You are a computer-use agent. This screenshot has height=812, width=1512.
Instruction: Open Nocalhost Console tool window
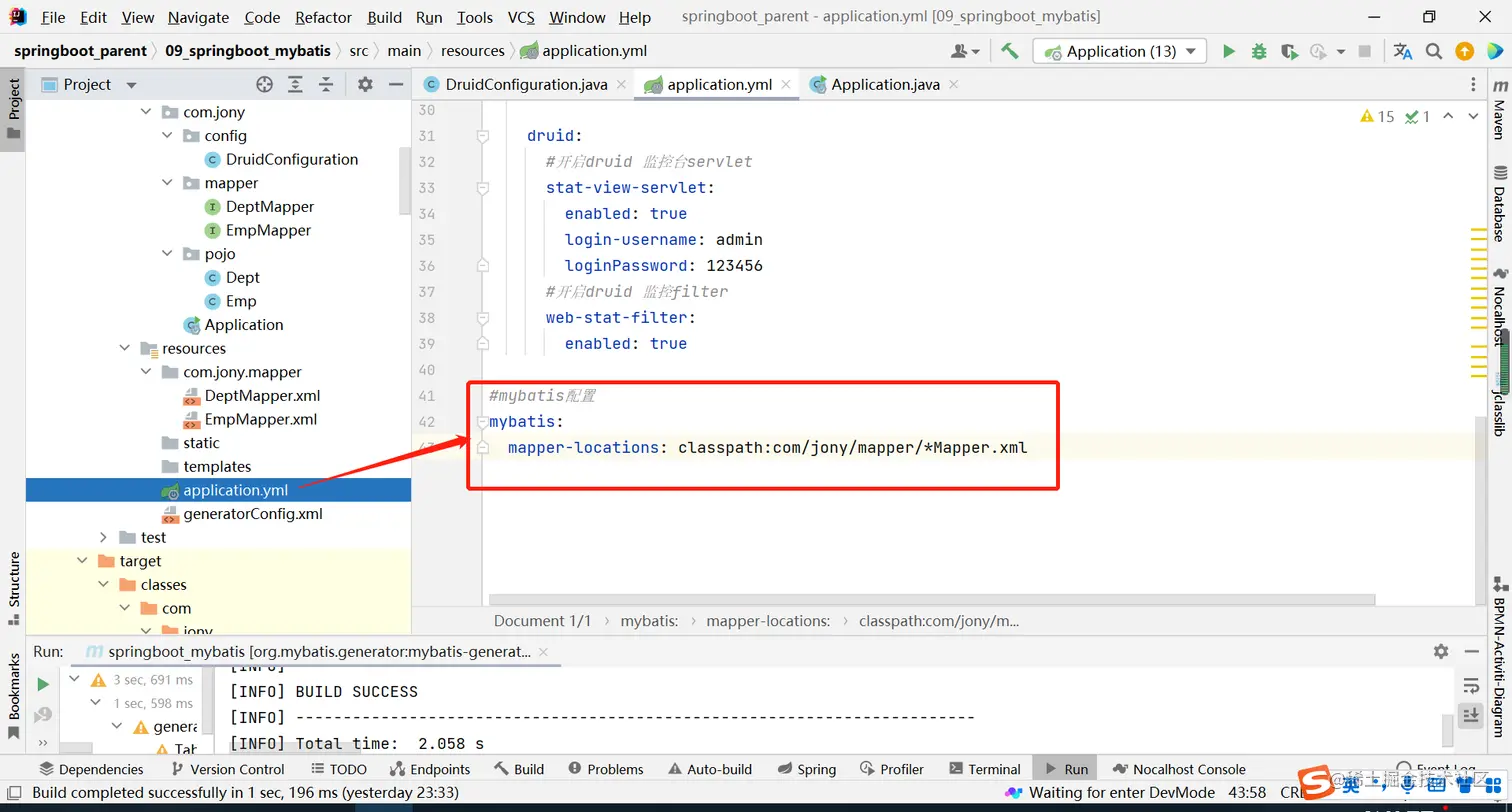(1179, 769)
